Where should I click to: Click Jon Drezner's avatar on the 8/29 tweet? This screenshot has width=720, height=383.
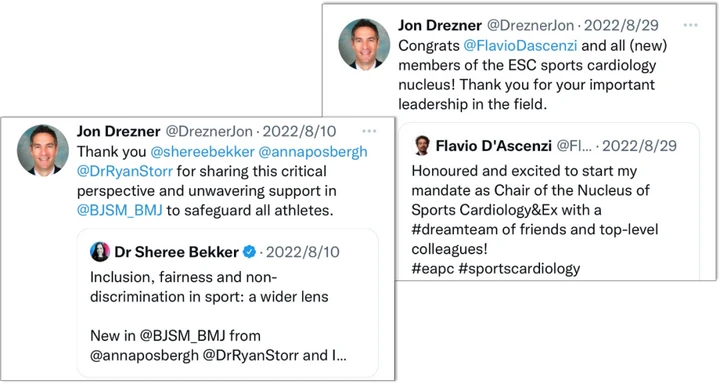(364, 44)
